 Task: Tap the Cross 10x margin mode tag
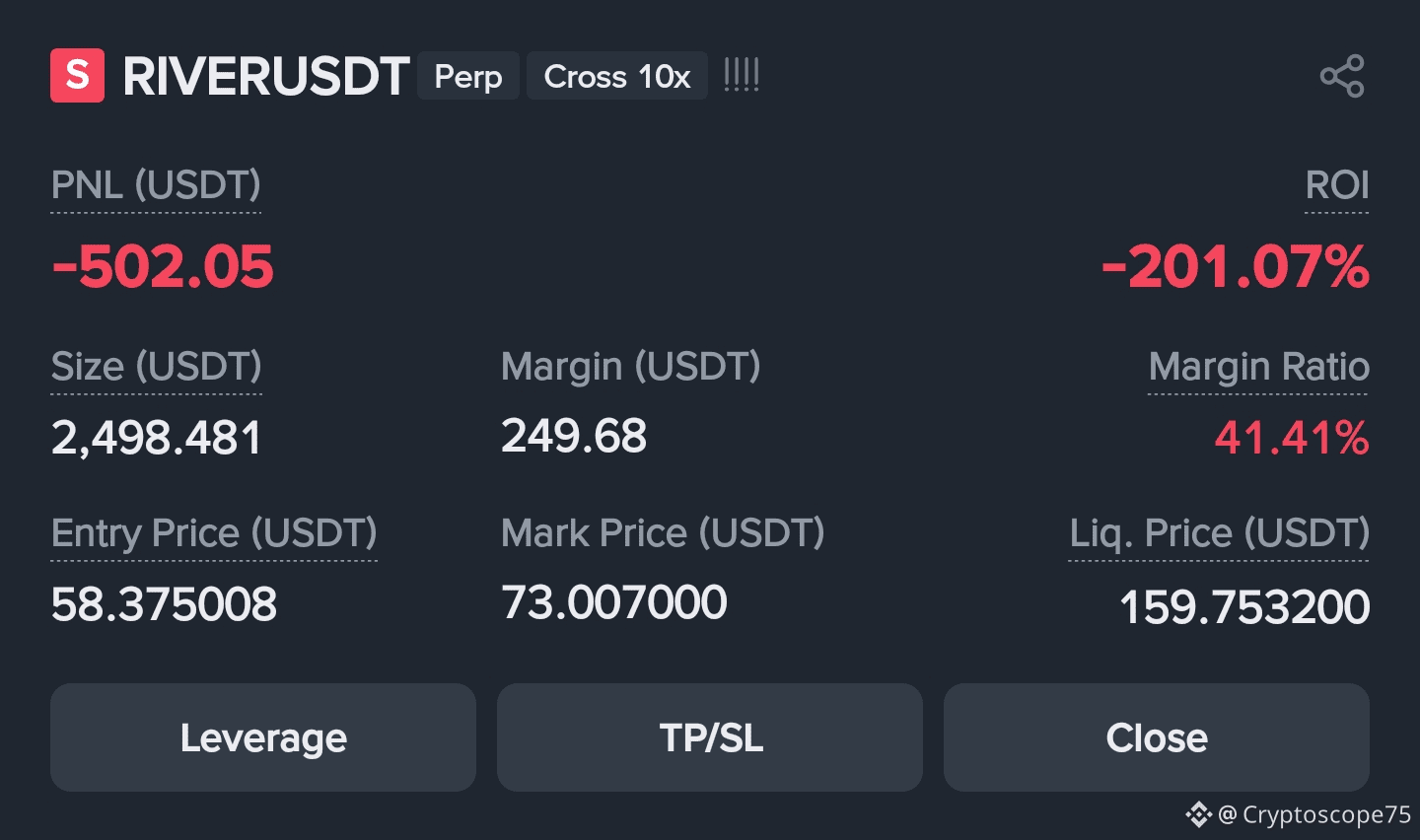point(617,76)
